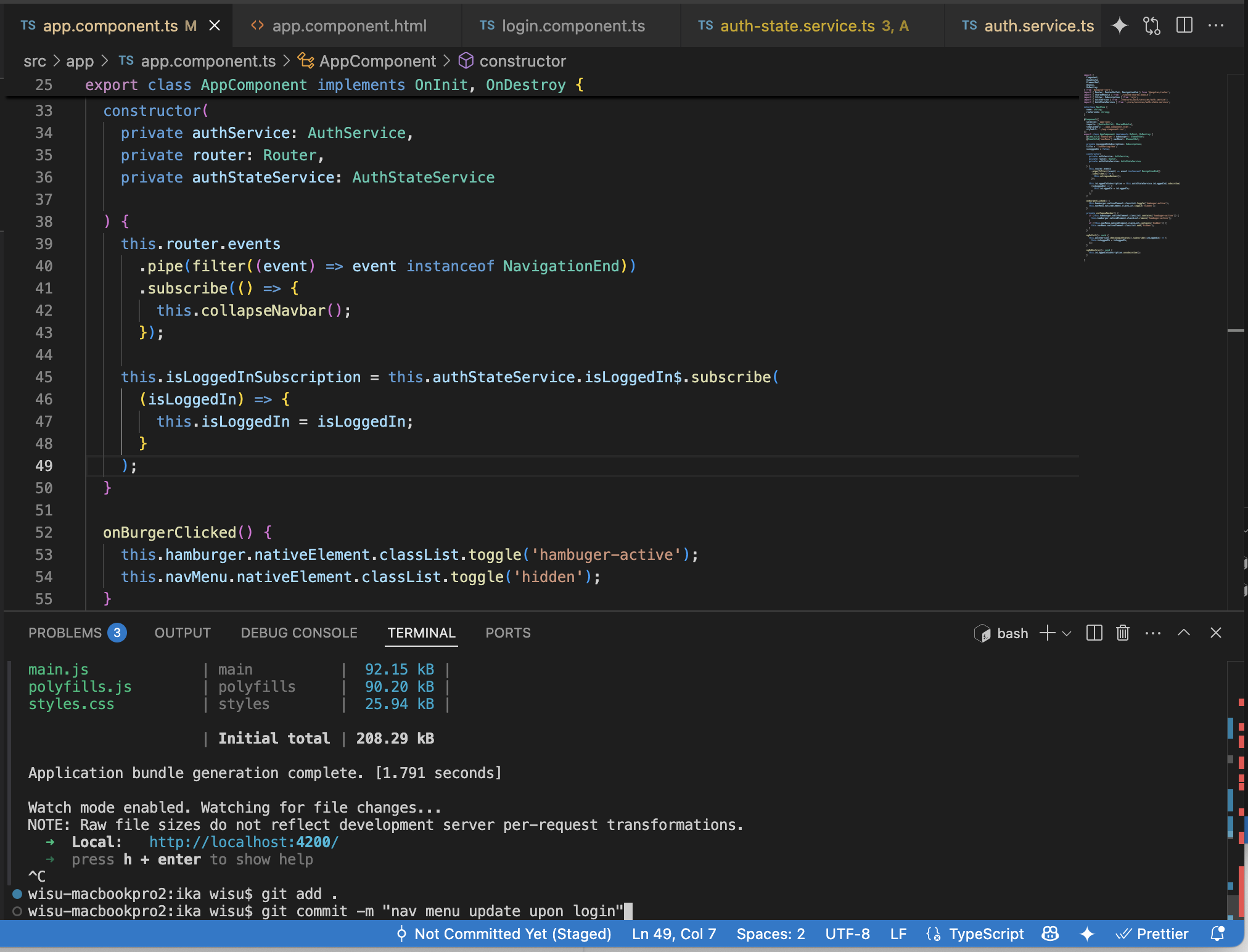Open terminal panel ellipsis views menu
Viewport: 1248px width, 952px height.
(1153, 633)
